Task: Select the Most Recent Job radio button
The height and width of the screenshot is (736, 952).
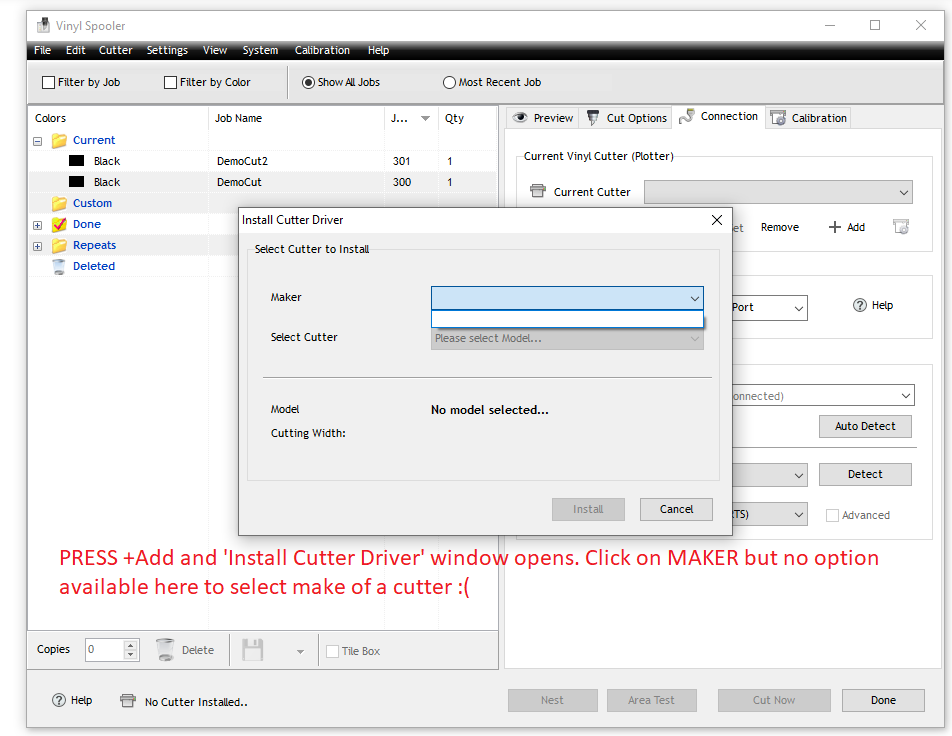Action: click(449, 83)
